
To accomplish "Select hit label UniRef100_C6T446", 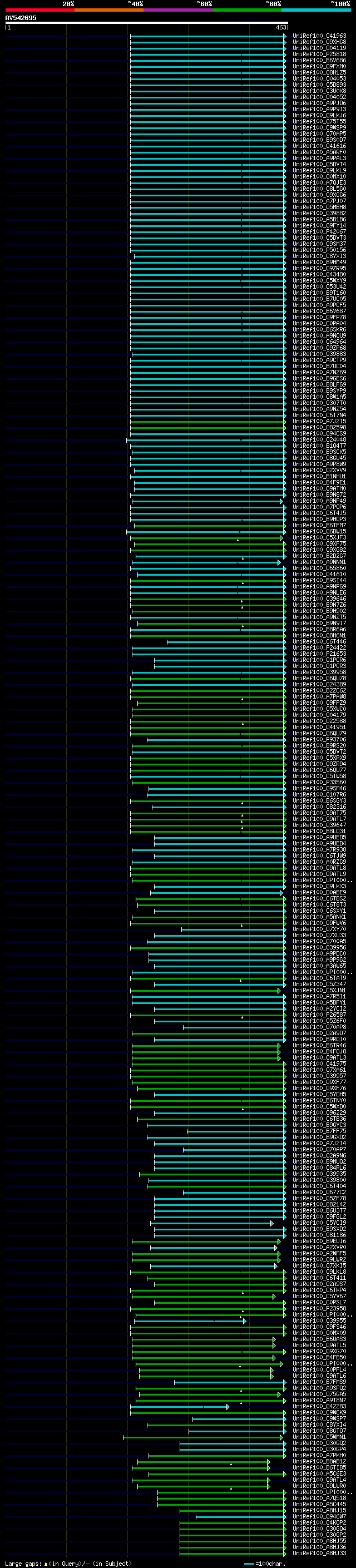I will click(x=319, y=641).
